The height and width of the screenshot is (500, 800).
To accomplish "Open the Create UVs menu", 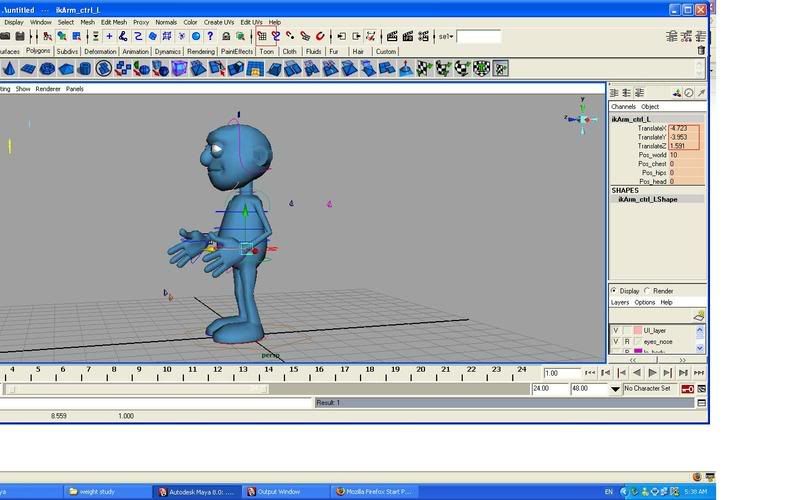I will pos(217,22).
